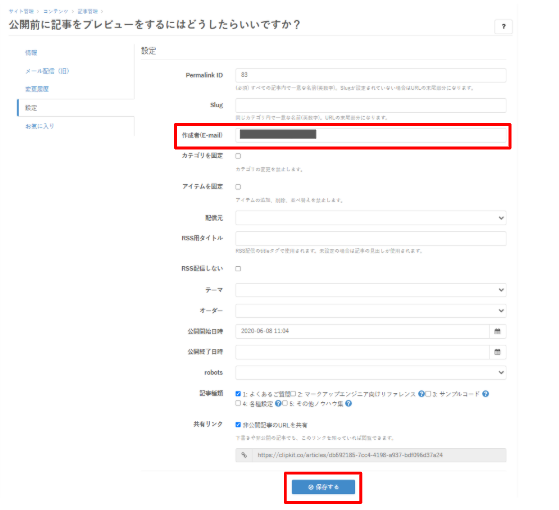Click the Permalink ID input field

(371, 75)
